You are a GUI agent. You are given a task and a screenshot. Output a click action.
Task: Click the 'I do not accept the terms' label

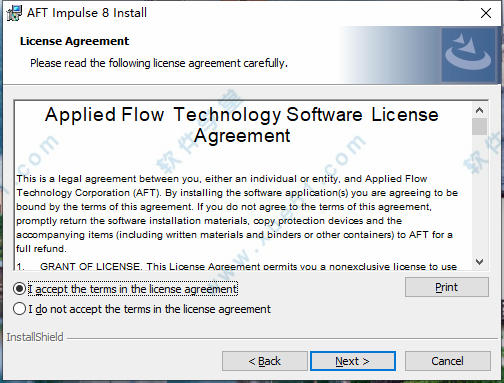tap(149, 309)
